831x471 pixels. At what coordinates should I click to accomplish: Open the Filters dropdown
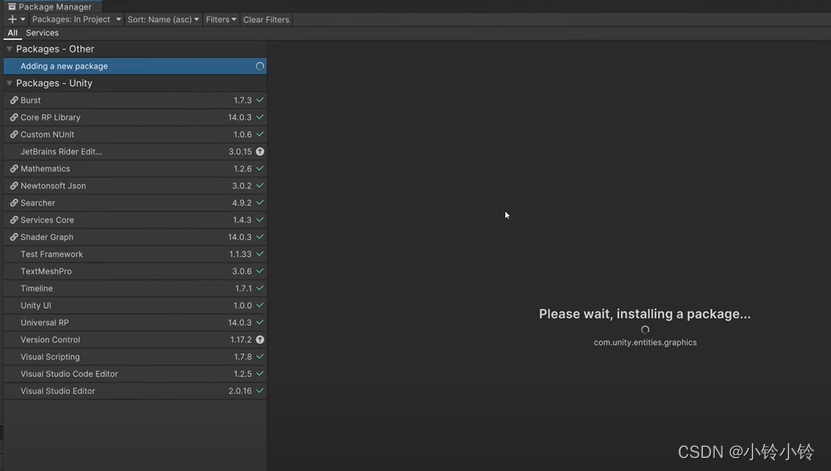[x=220, y=20]
